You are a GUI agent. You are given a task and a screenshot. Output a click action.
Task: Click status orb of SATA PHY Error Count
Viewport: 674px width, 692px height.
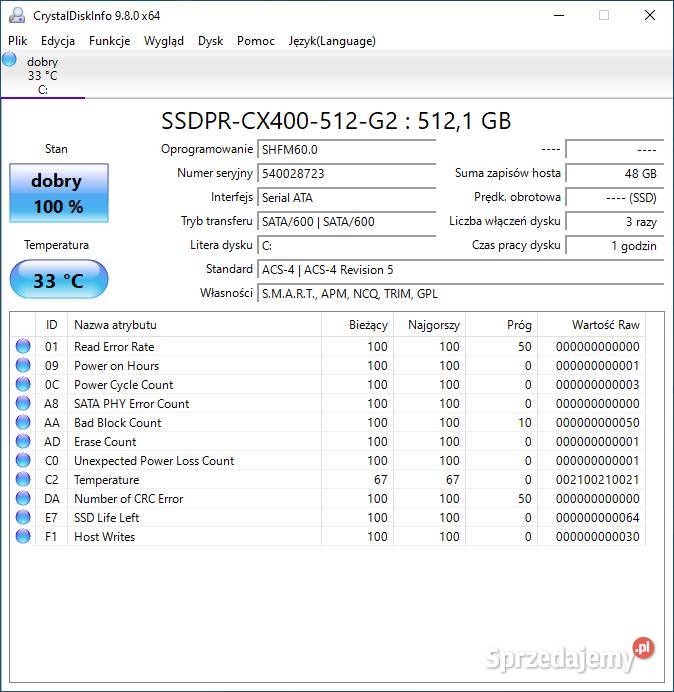pyautogui.click(x=23, y=403)
